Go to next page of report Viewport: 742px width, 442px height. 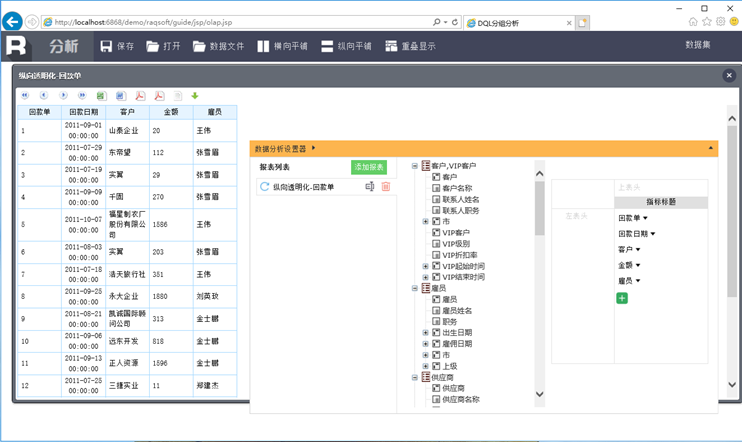tap(63, 96)
